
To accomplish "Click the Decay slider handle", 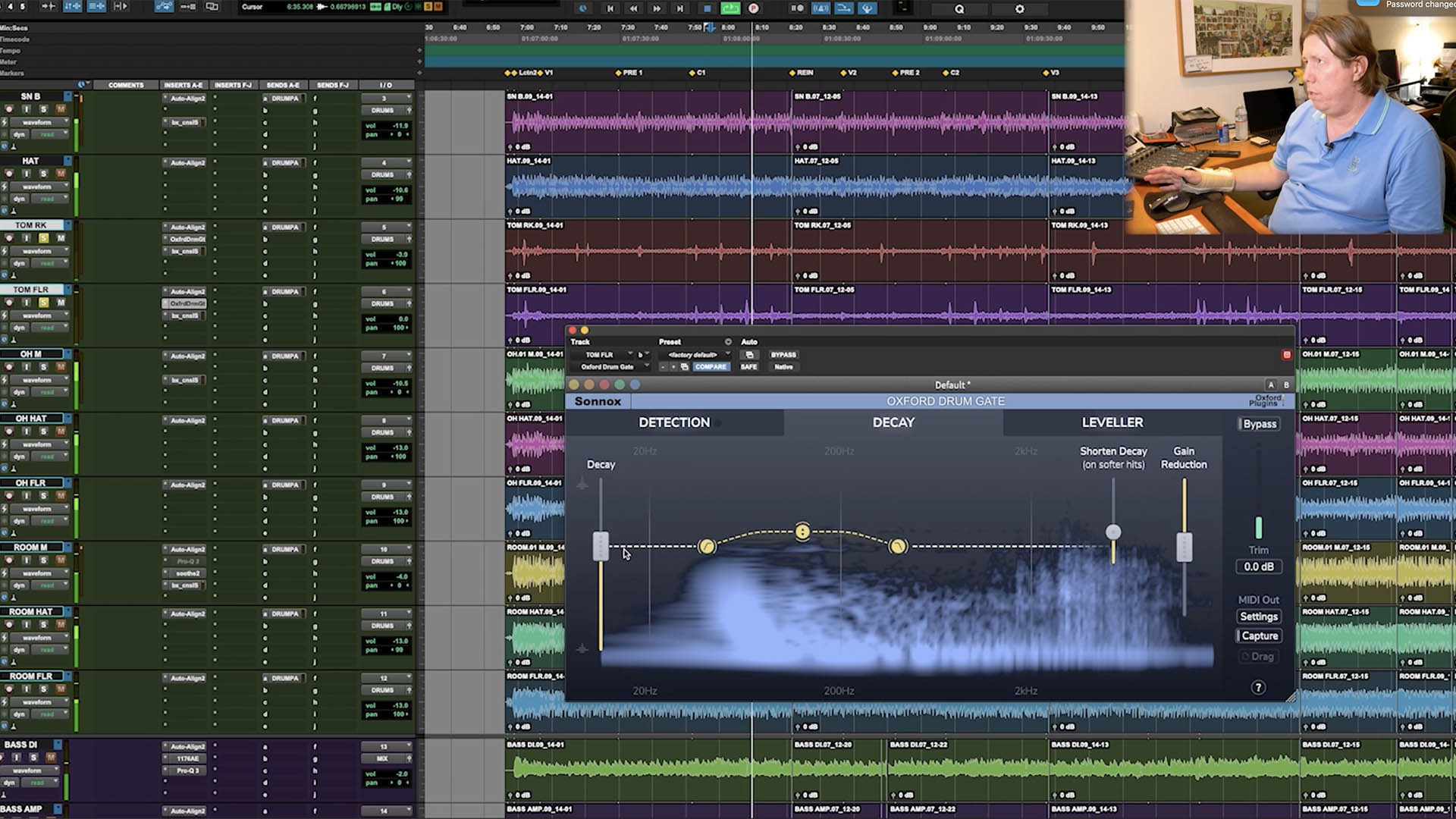I will pyautogui.click(x=601, y=546).
